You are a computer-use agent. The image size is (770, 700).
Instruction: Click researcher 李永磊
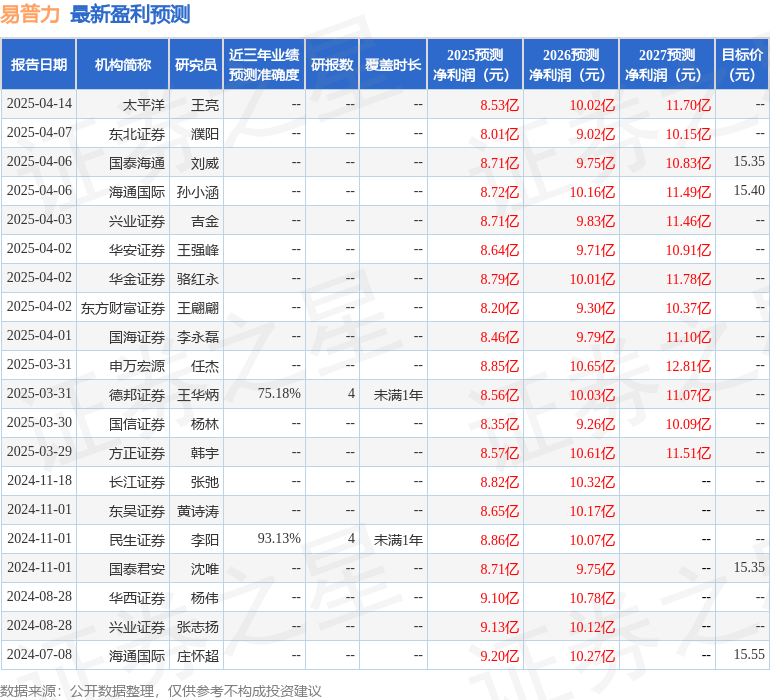tap(198, 337)
